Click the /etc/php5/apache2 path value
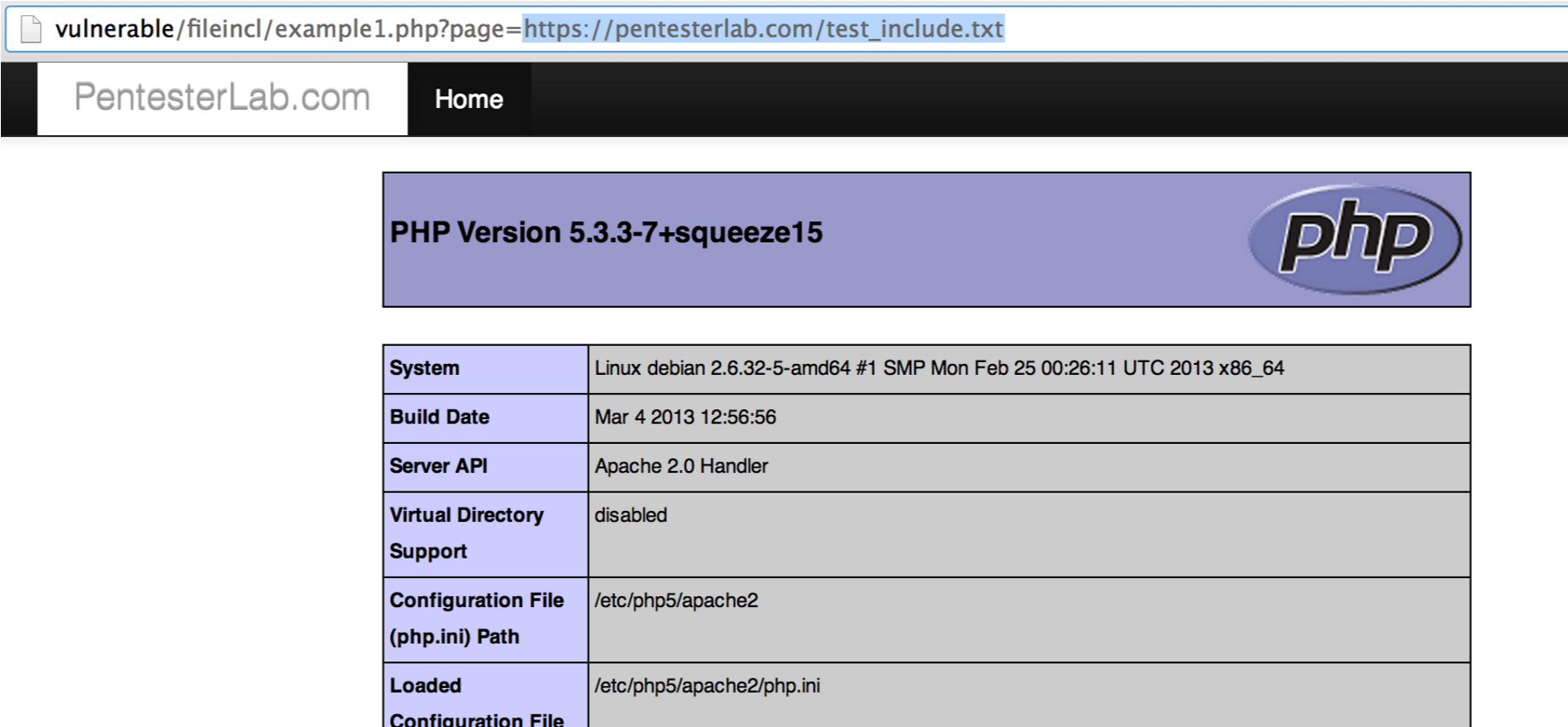The width and height of the screenshot is (1568, 727). pos(676,600)
